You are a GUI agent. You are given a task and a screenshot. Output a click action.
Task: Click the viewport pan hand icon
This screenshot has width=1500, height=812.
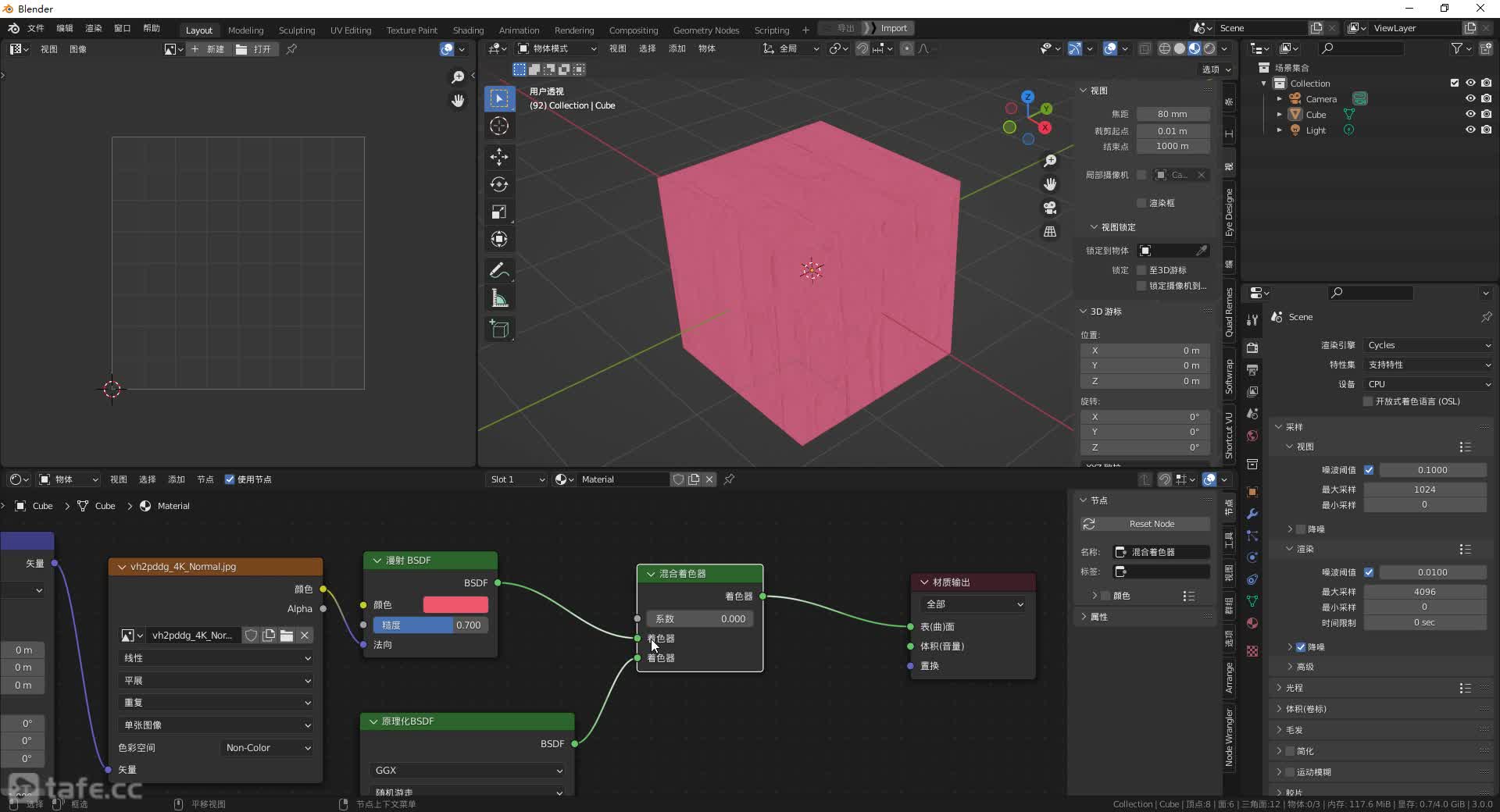coord(1050,184)
